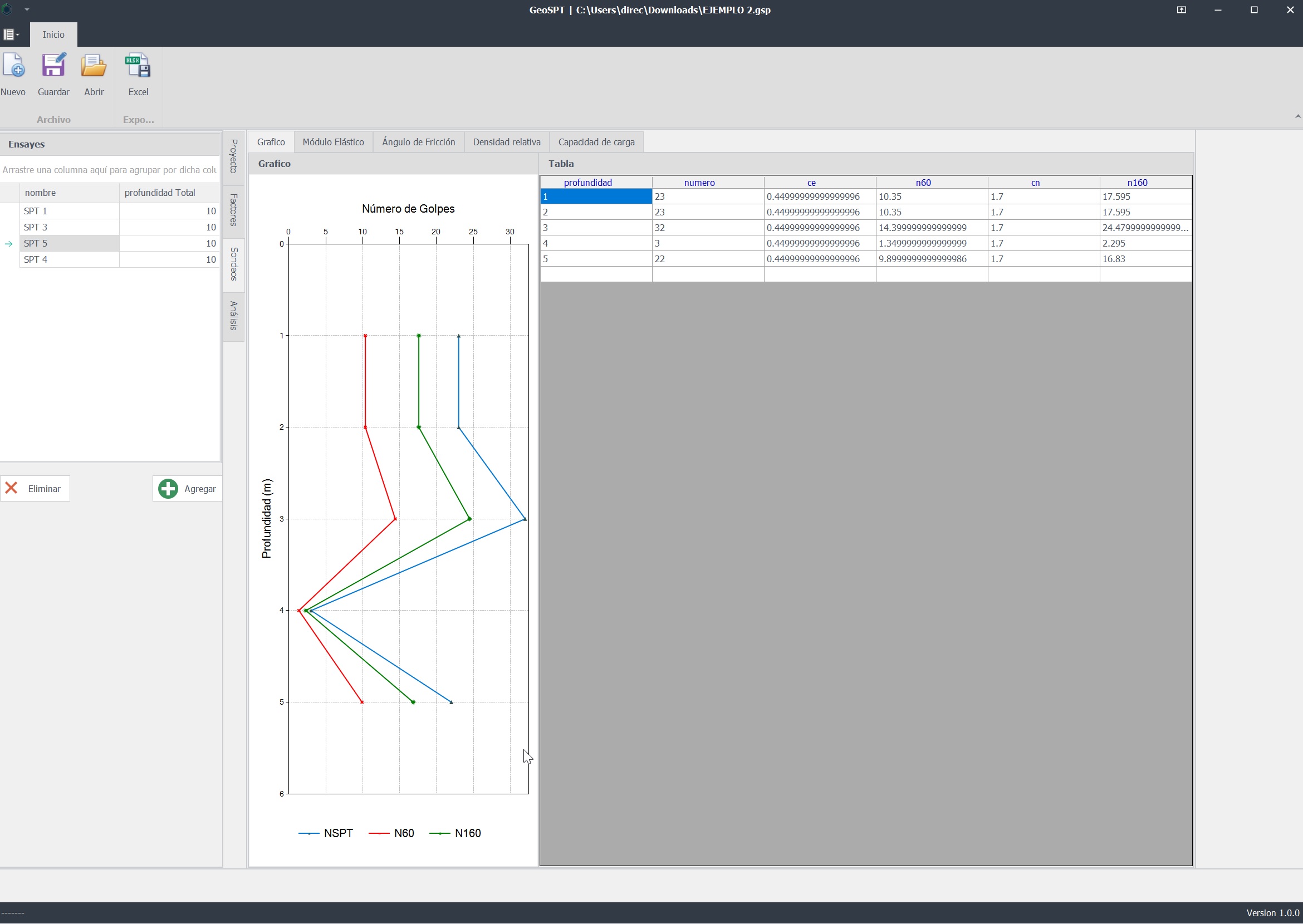Select SPT 4 in the Ensayes list
Screen dimensions: 1303x924
tap(35, 259)
